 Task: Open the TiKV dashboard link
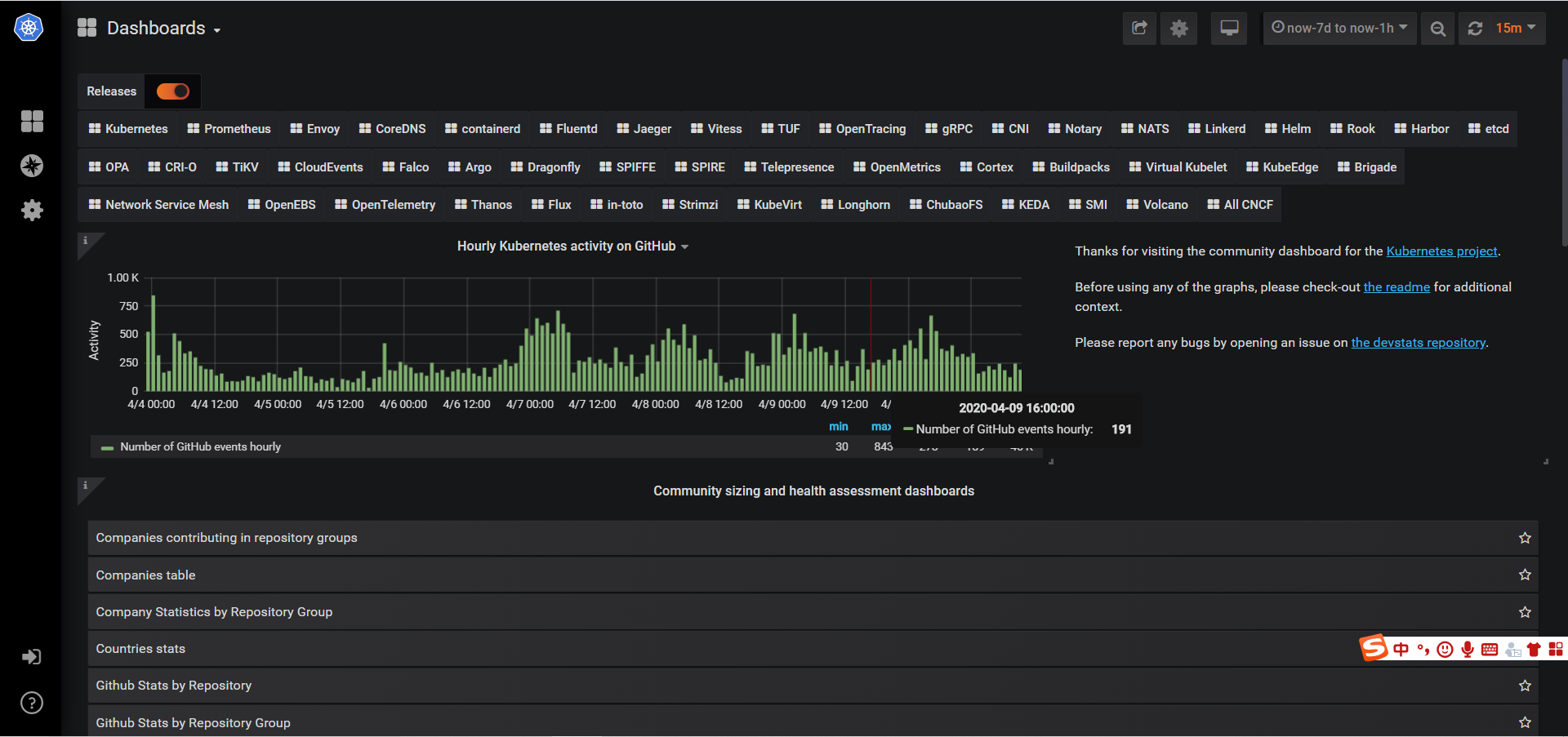[237, 167]
